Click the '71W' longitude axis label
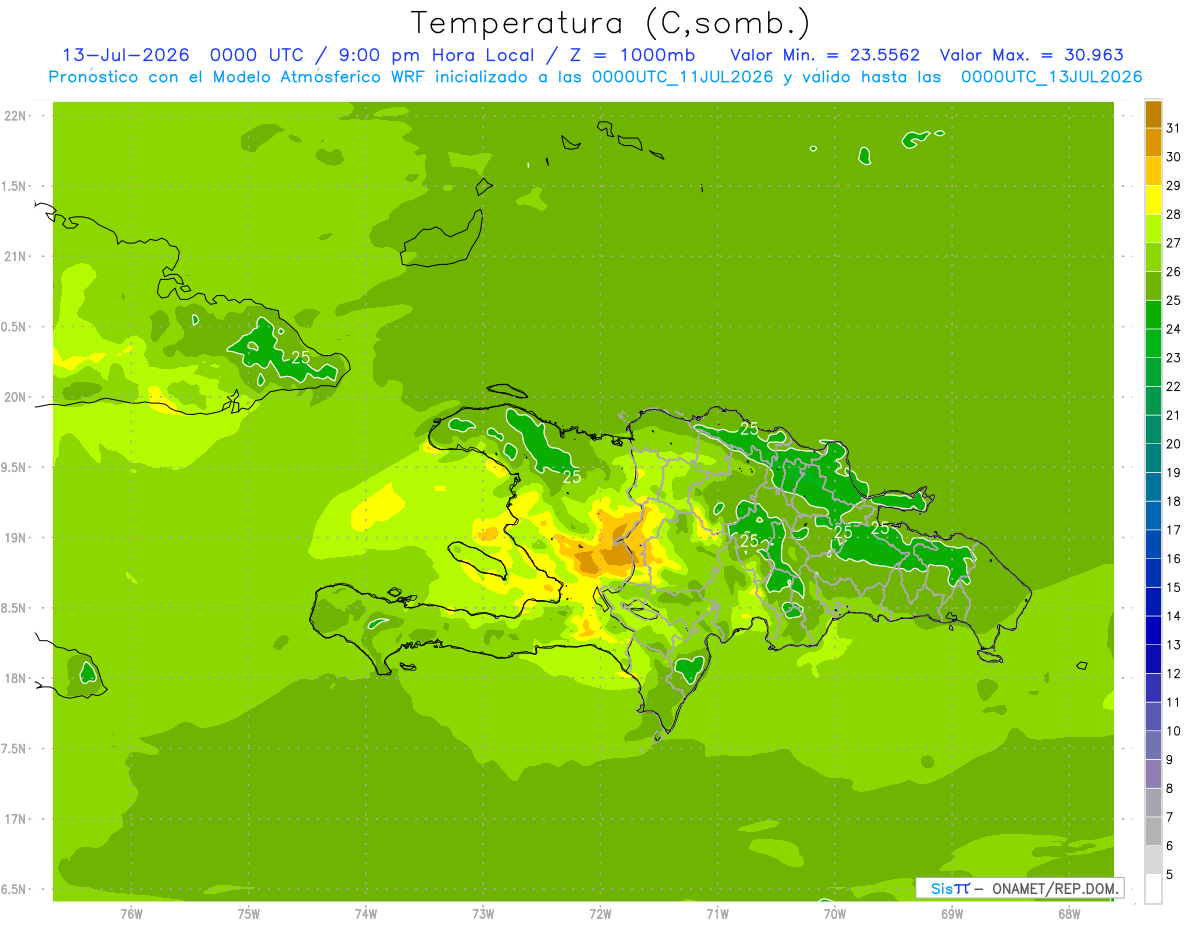Viewport: 1200px width, 927px height. click(717, 914)
